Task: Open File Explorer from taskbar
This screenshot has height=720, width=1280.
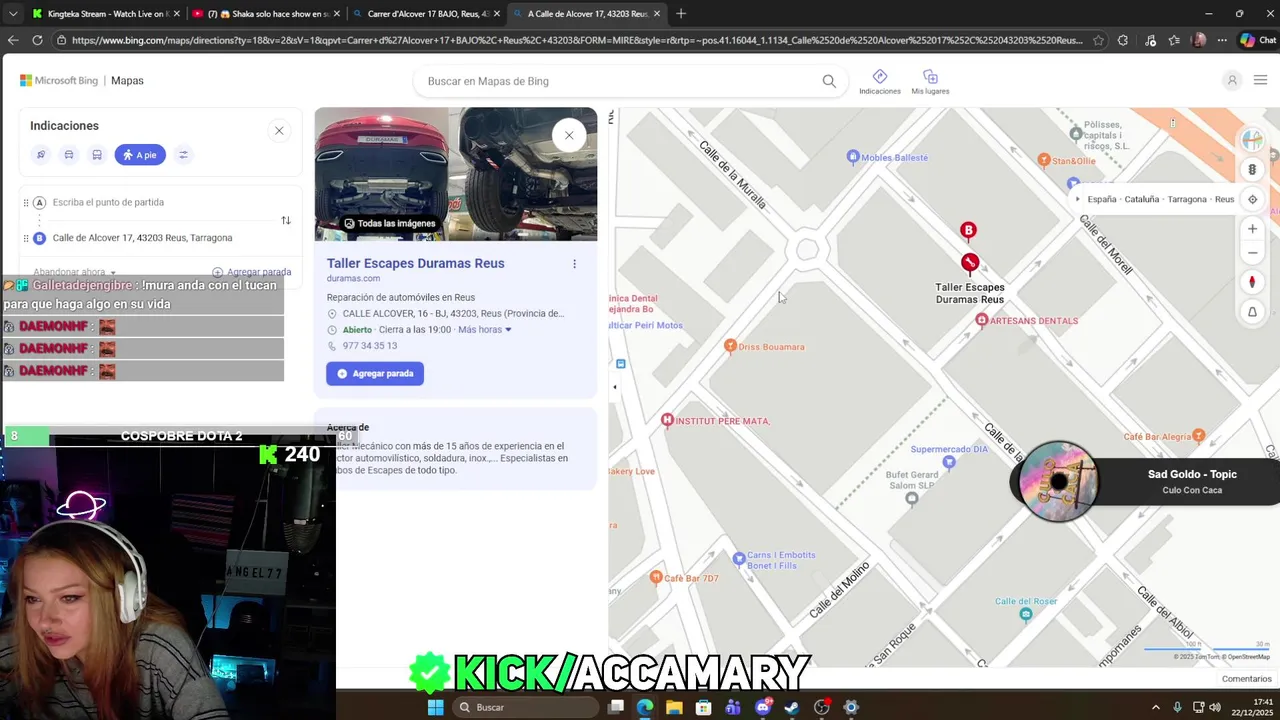Action: (674, 707)
